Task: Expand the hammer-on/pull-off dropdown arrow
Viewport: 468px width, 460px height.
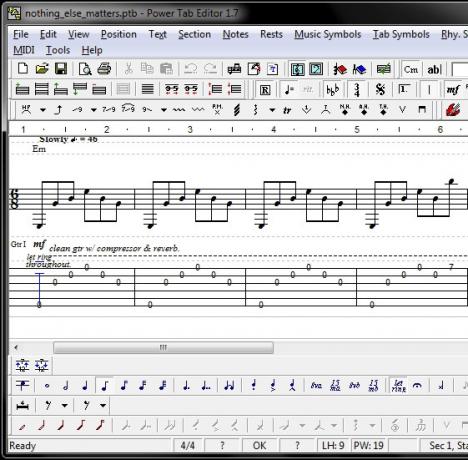Action: point(43,110)
